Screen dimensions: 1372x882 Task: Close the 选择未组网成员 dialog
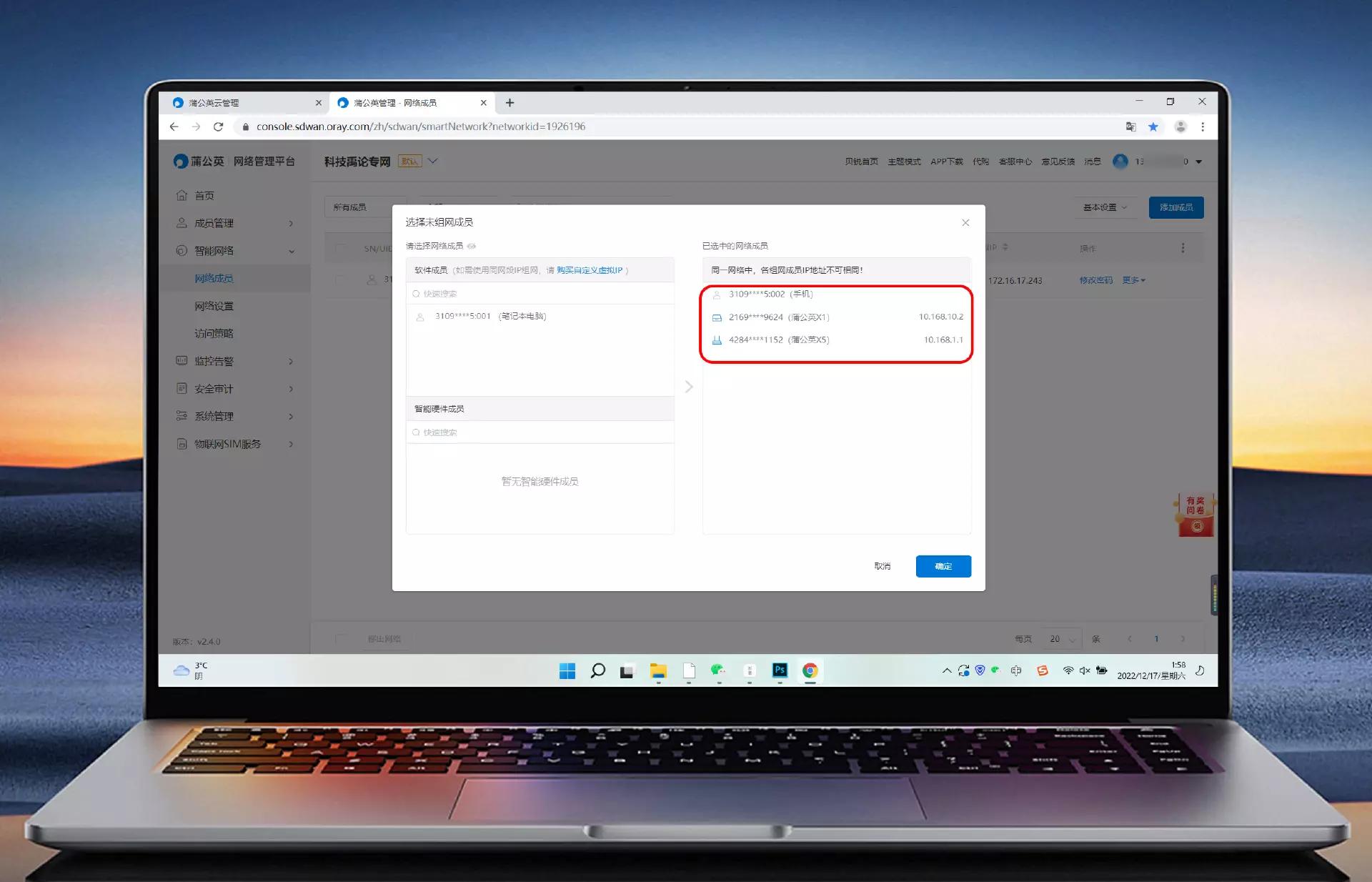click(x=965, y=222)
